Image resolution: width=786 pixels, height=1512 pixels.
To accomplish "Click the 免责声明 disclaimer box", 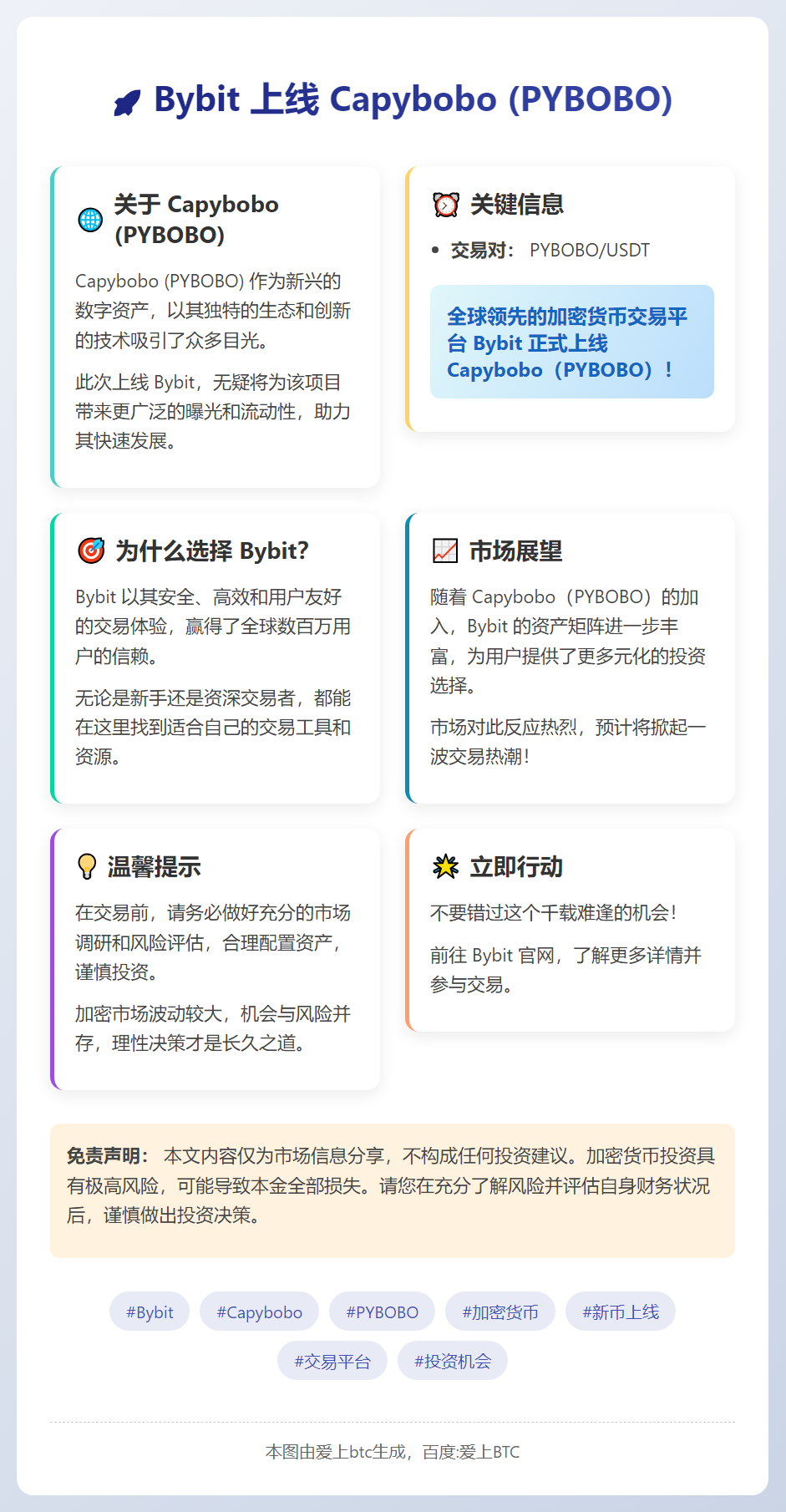I will click(393, 1190).
